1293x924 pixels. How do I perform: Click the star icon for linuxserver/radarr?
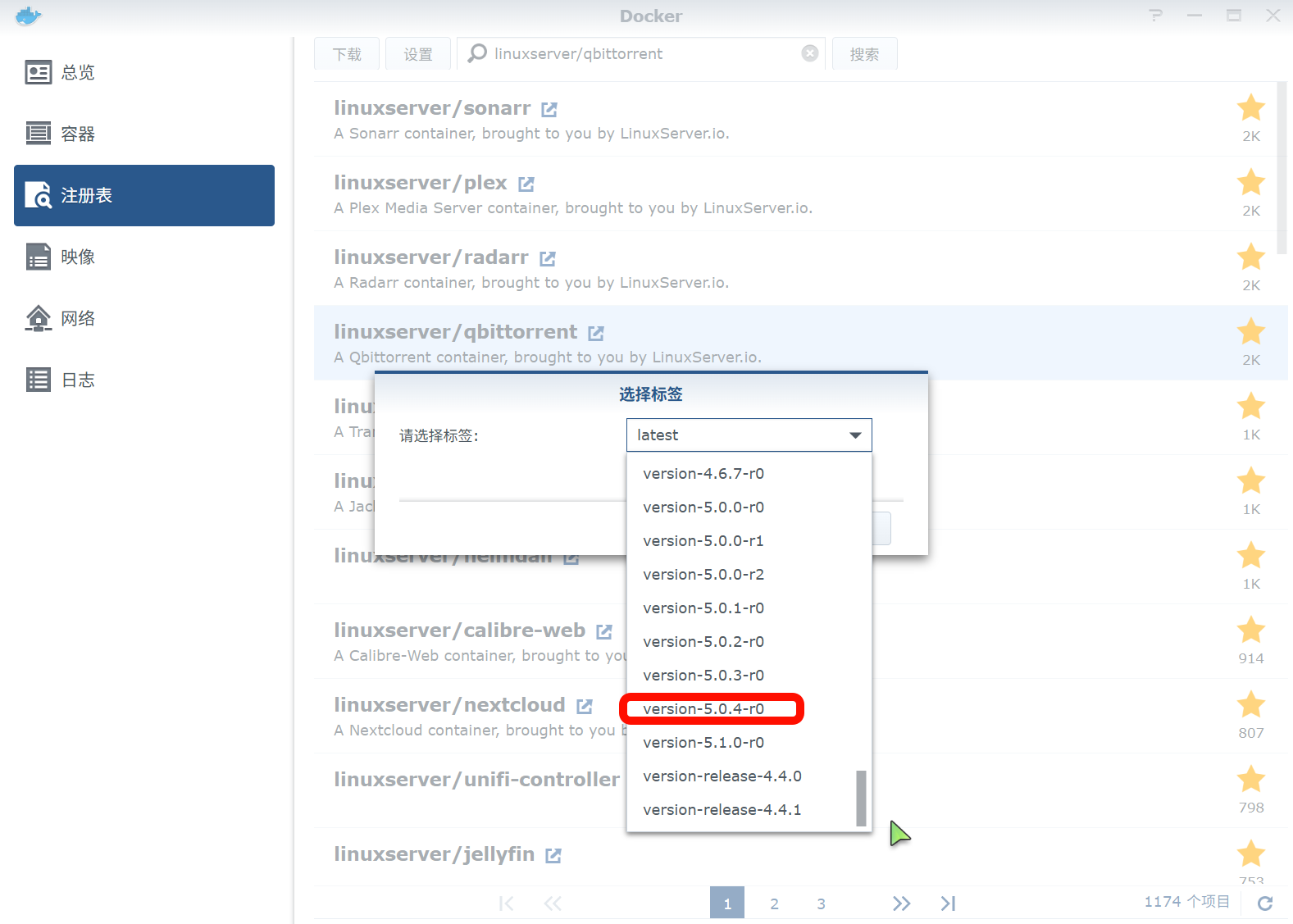pos(1251,257)
